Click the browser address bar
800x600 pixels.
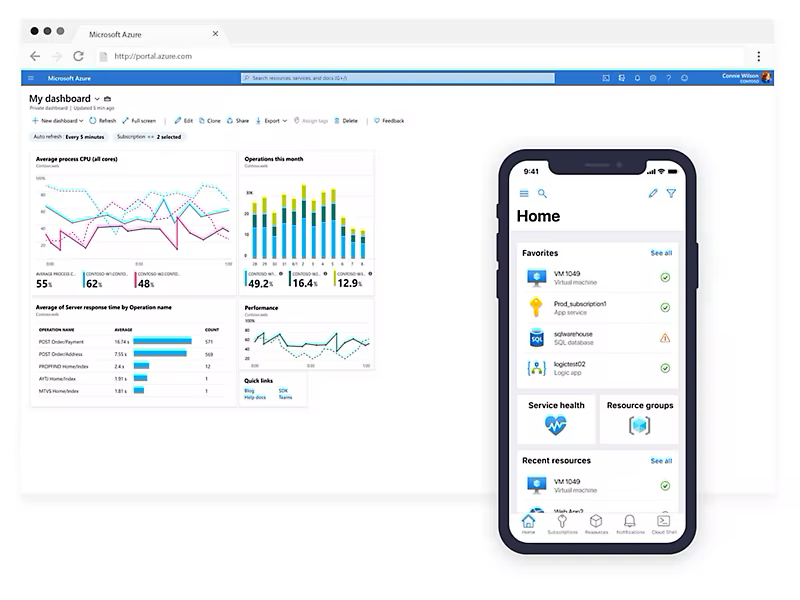pos(418,56)
